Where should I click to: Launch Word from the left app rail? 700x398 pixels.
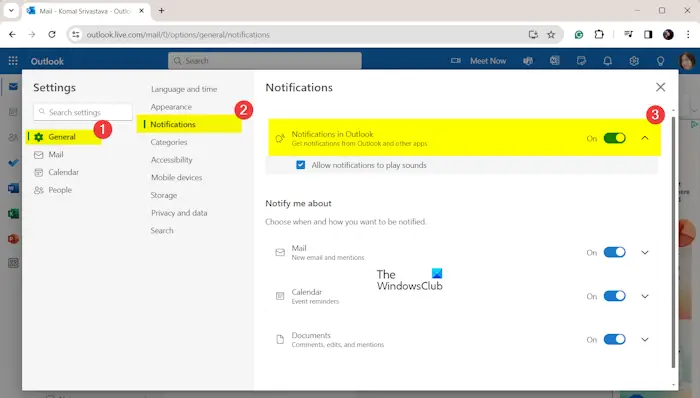tap(13, 188)
